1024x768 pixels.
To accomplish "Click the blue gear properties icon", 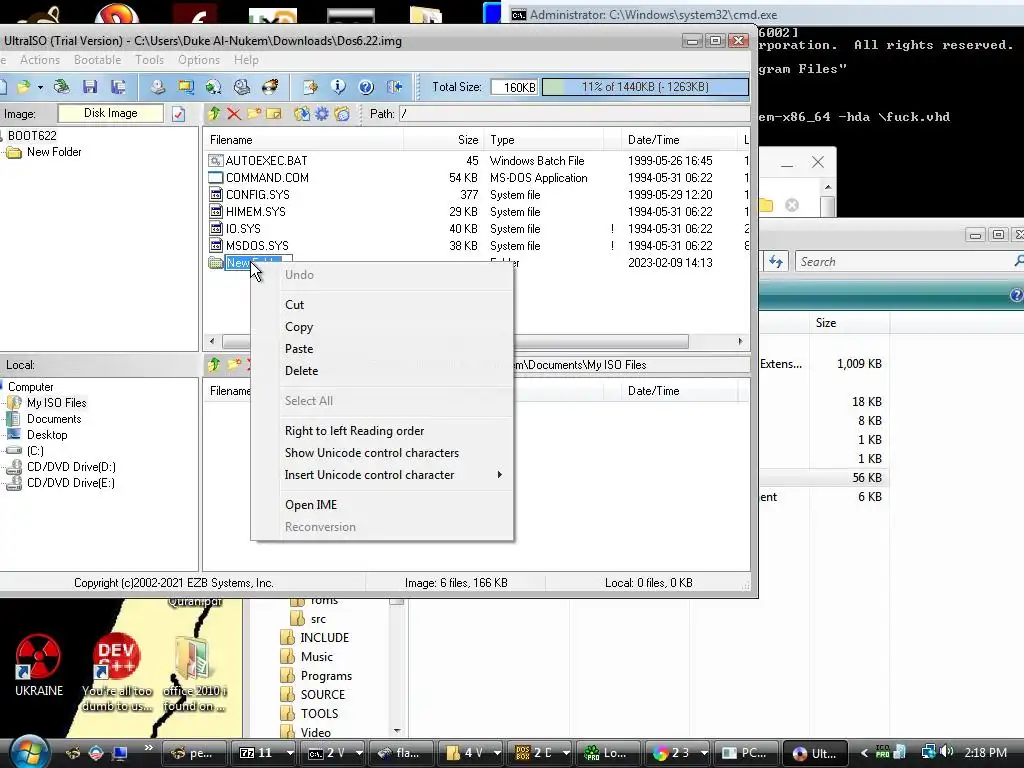I will [322, 114].
